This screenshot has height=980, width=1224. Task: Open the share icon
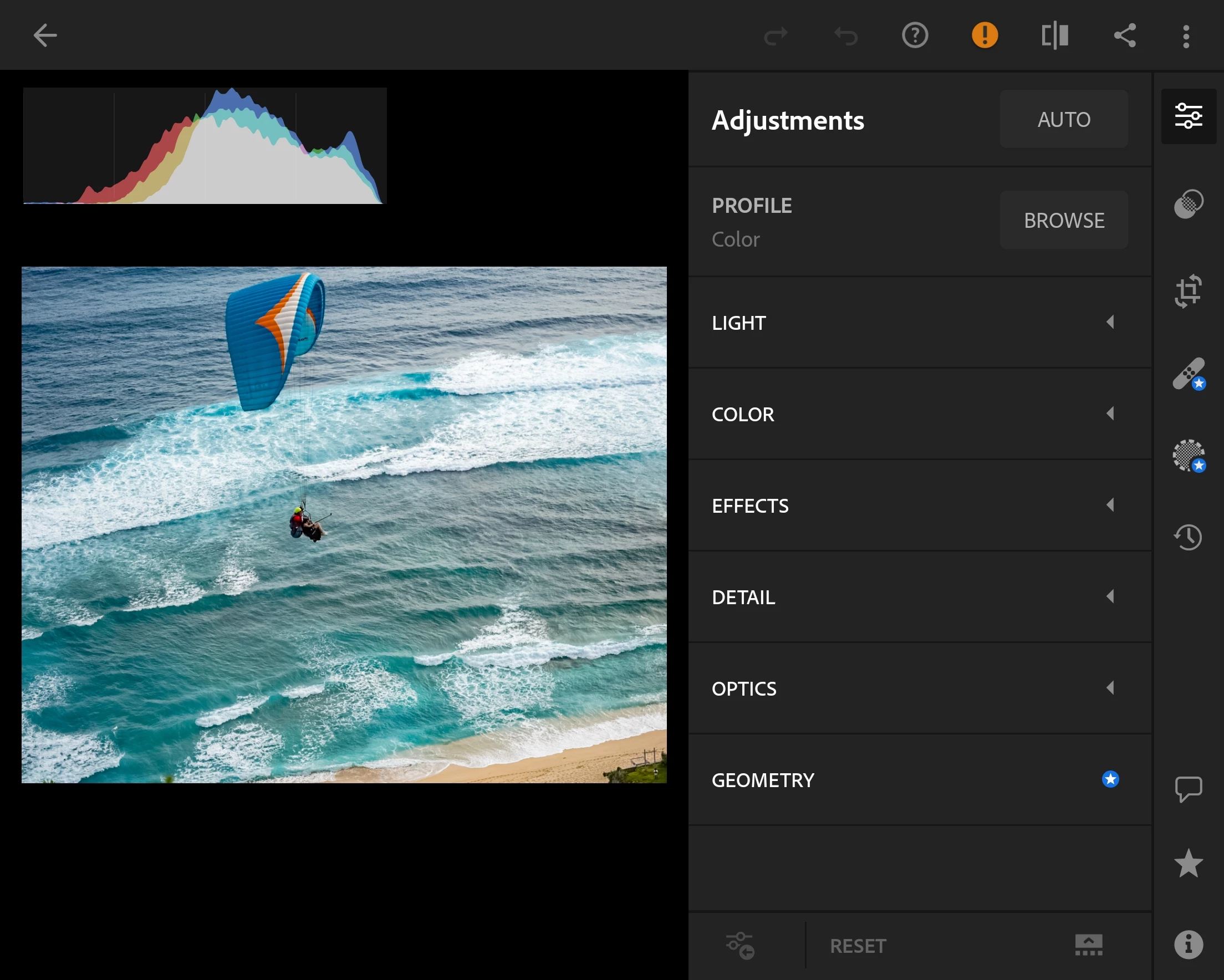click(x=1124, y=36)
